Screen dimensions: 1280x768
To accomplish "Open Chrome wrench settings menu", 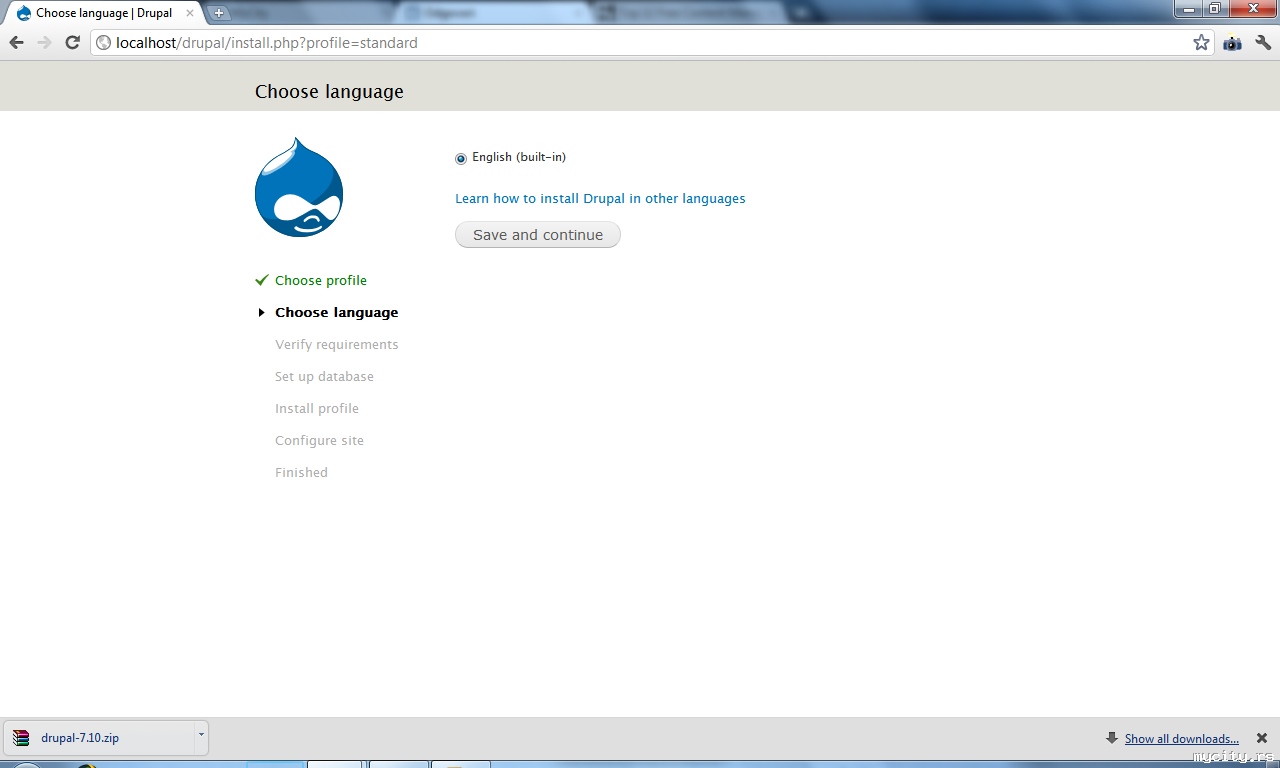I will 1263,43.
